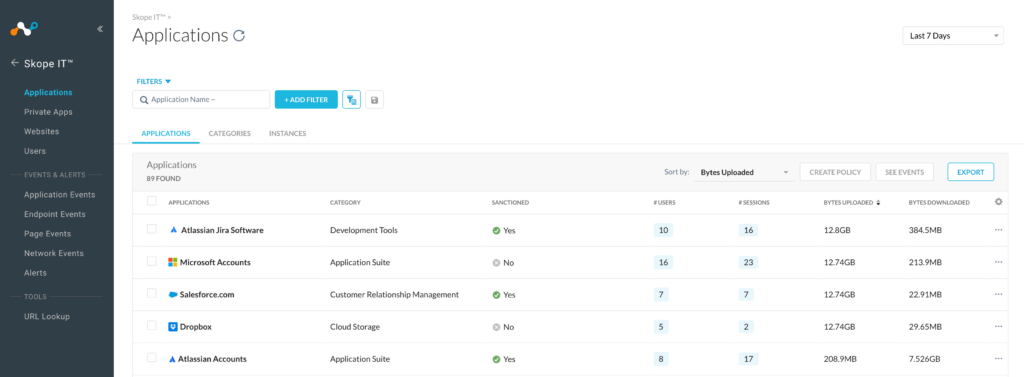Tick the checkbox for Microsoft Accounts
Viewport: 1024px width, 377px height.
tap(152, 261)
